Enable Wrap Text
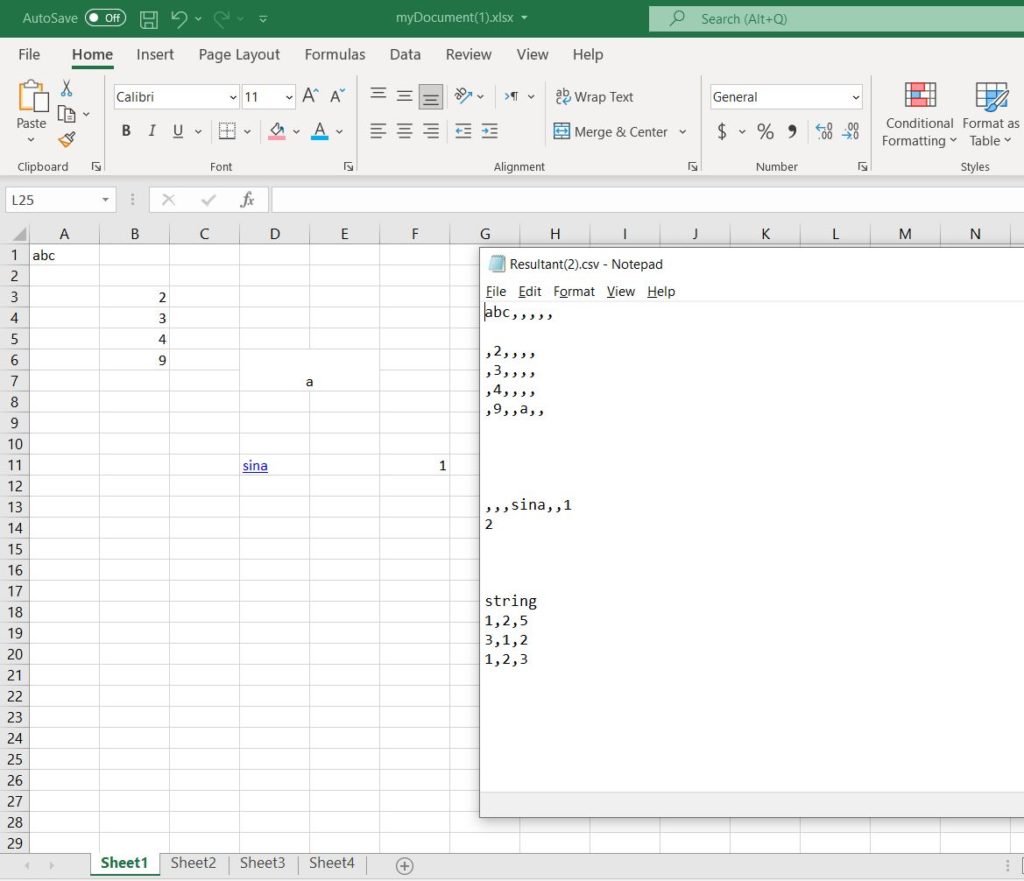 pyautogui.click(x=595, y=96)
